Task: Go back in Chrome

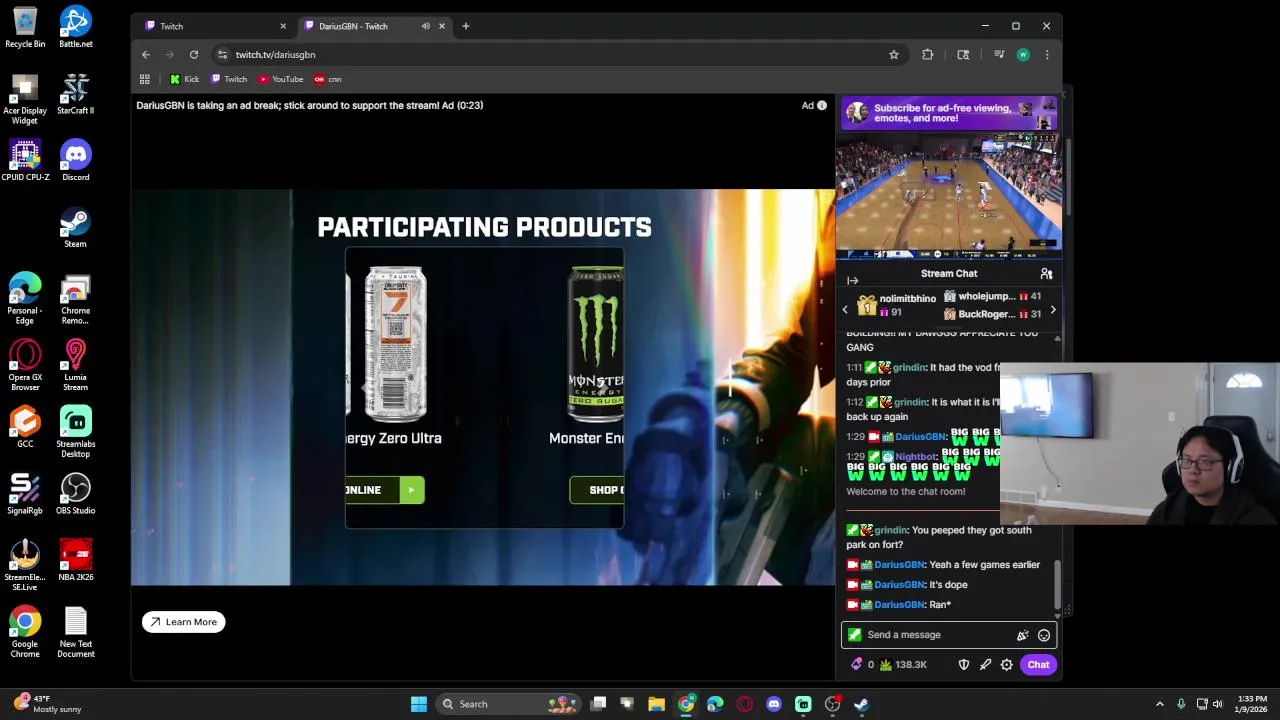Action: 146,55
